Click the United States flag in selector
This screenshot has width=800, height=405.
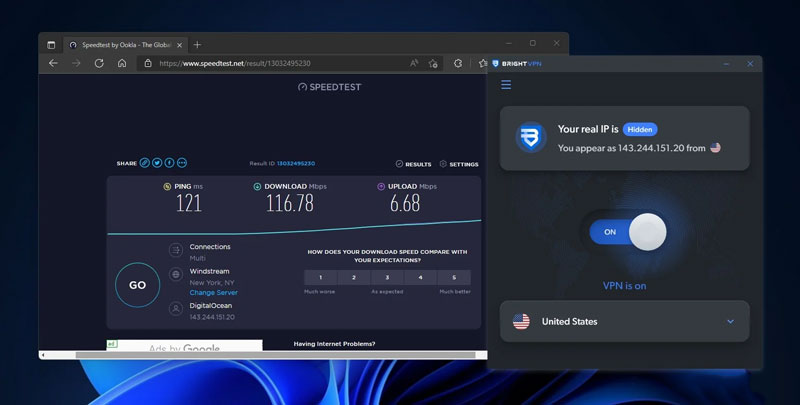click(521, 321)
